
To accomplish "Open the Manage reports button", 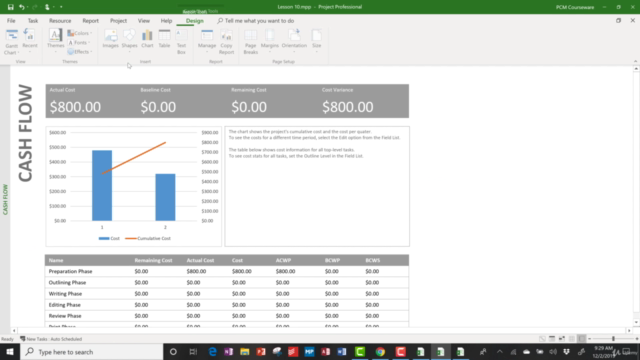I will coord(207,41).
